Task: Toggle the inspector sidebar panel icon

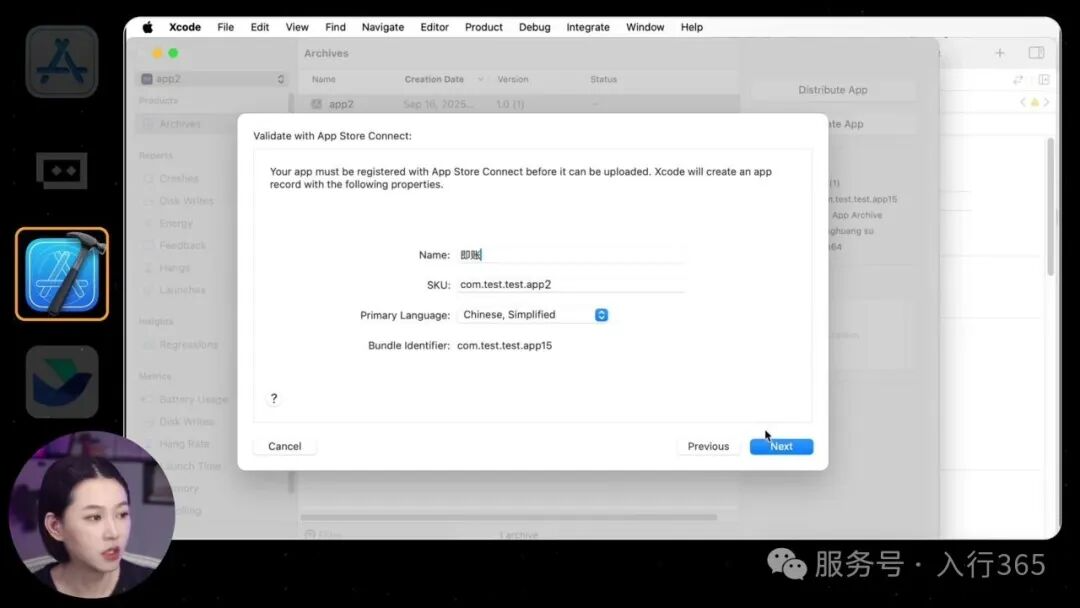Action: [x=1036, y=53]
